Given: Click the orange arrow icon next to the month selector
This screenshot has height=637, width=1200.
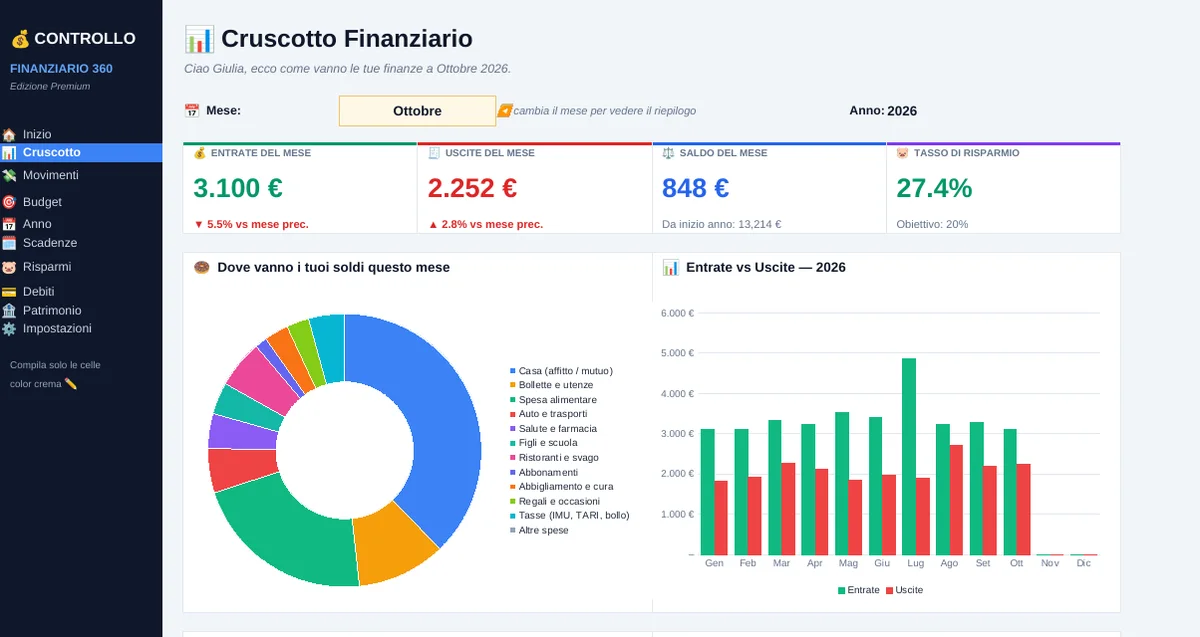Looking at the screenshot, I should [x=505, y=111].
